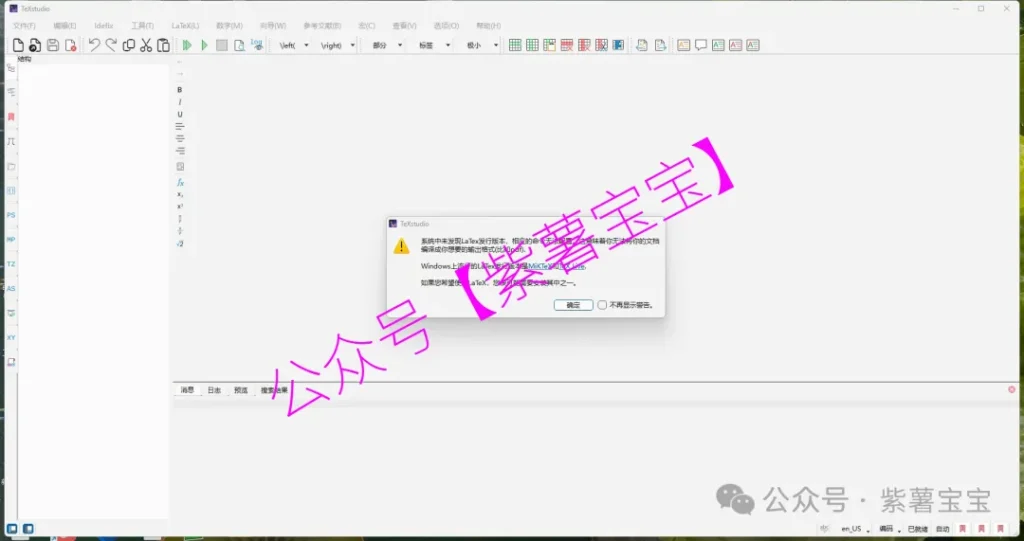Click the Underline U icon in side toolbar
Viewport: 1024px width, 541px height.
[180, 114]
